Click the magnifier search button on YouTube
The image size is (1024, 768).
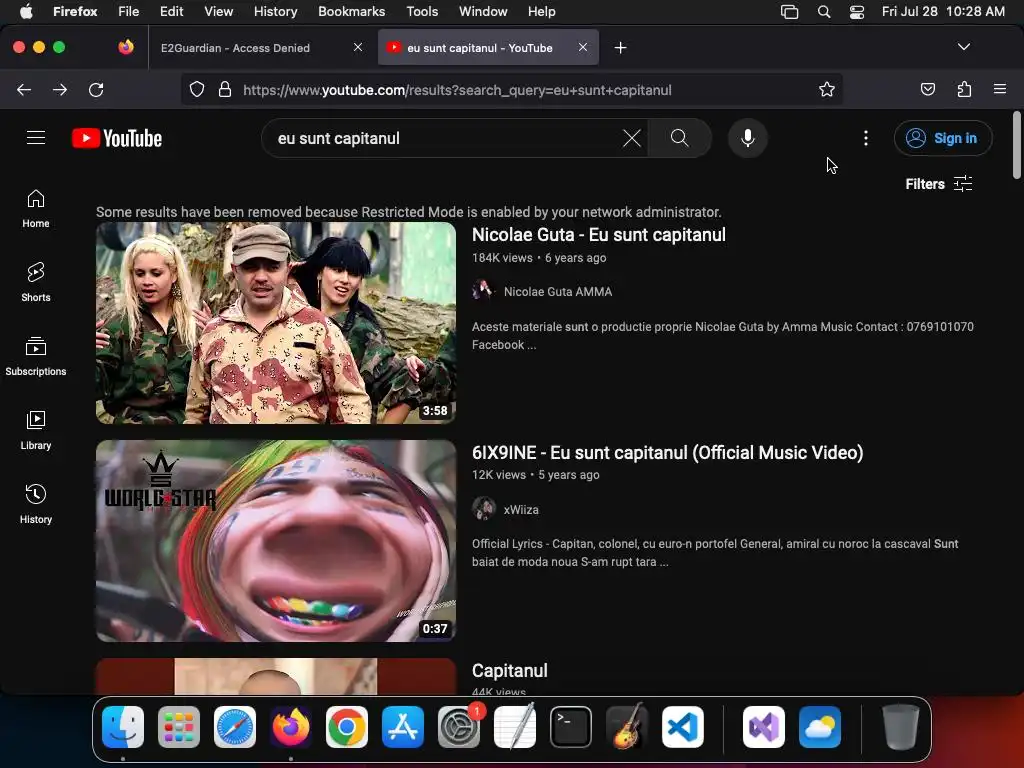tap(679, 138)
